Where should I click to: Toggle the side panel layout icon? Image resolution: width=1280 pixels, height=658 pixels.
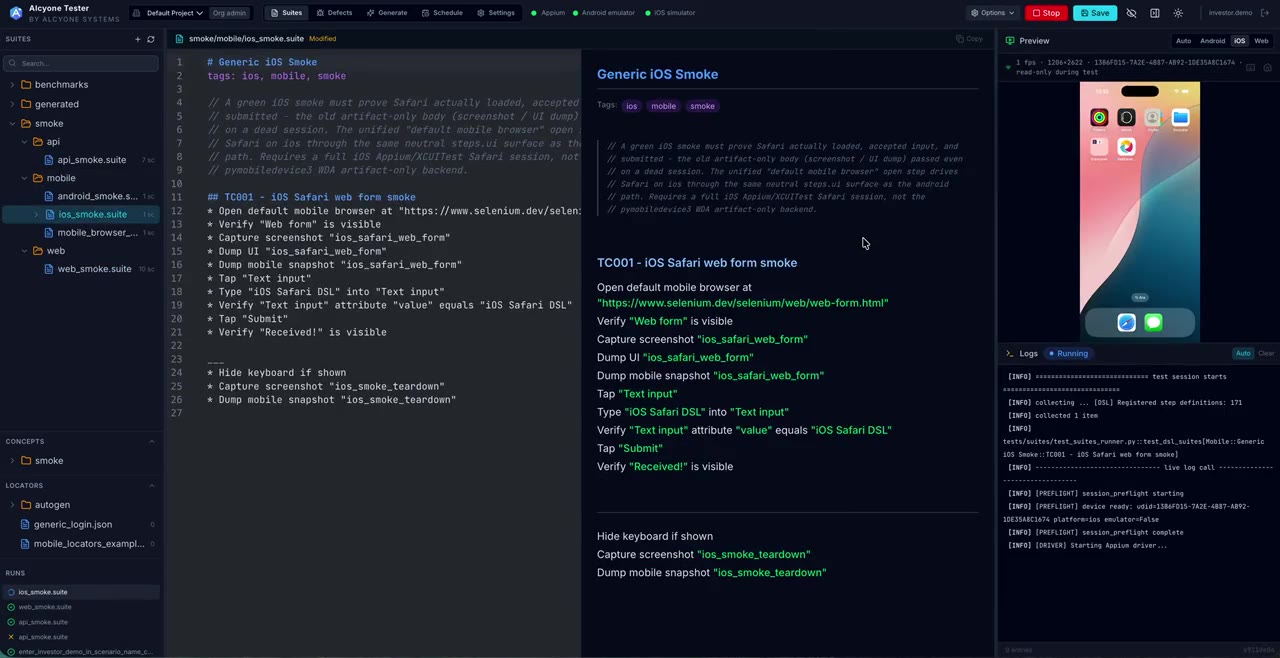click(x=1155, y=13)
